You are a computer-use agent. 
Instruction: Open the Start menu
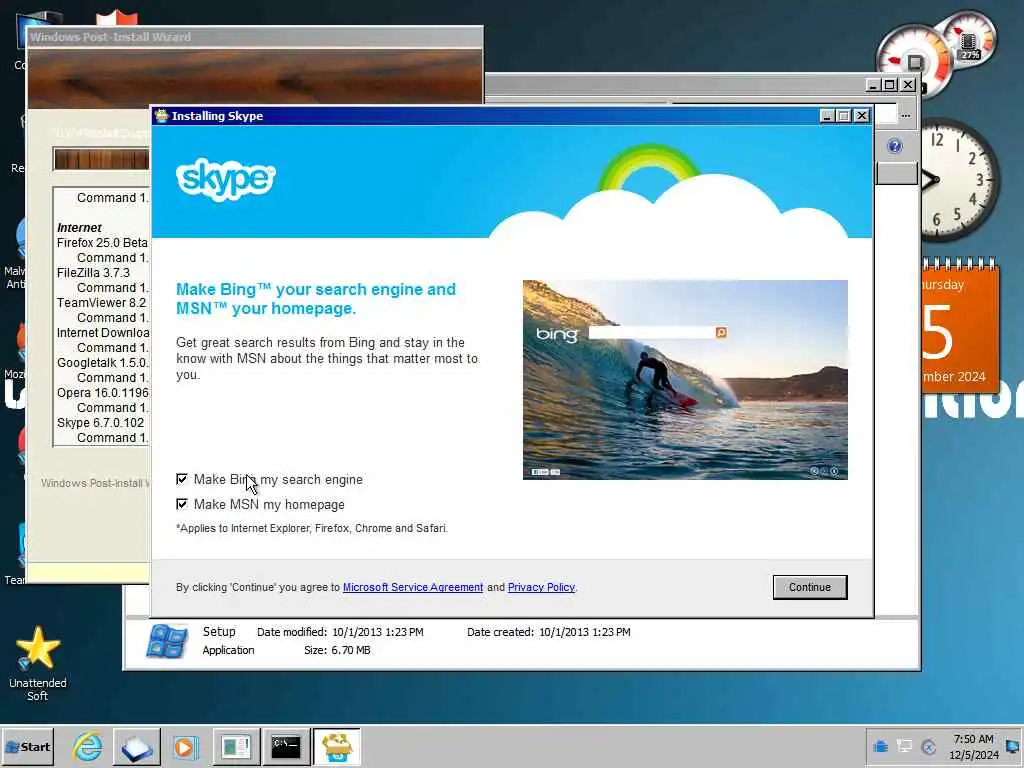tap(27, 746)
